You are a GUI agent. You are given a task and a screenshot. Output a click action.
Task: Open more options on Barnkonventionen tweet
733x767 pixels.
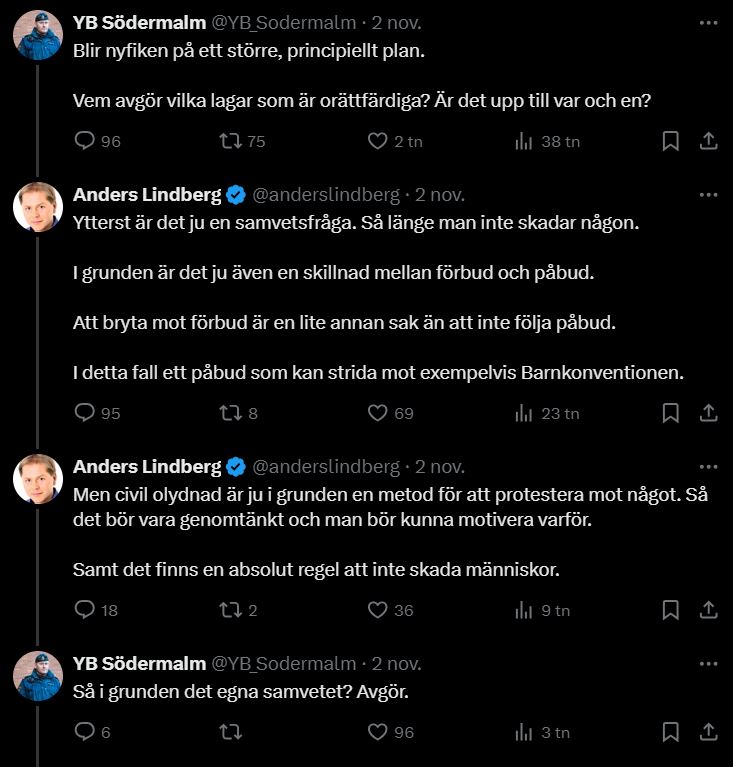(708, 194)
